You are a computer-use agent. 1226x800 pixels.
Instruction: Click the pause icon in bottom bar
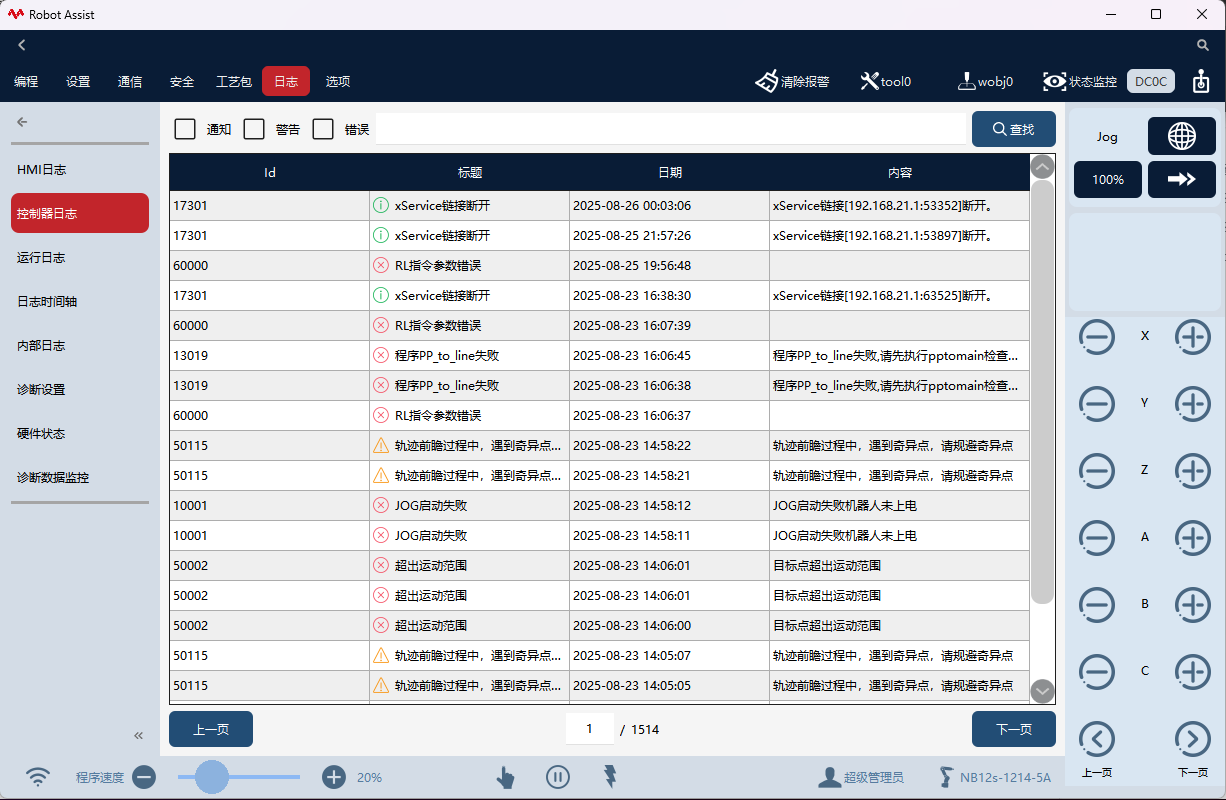[x=557, y=777]
